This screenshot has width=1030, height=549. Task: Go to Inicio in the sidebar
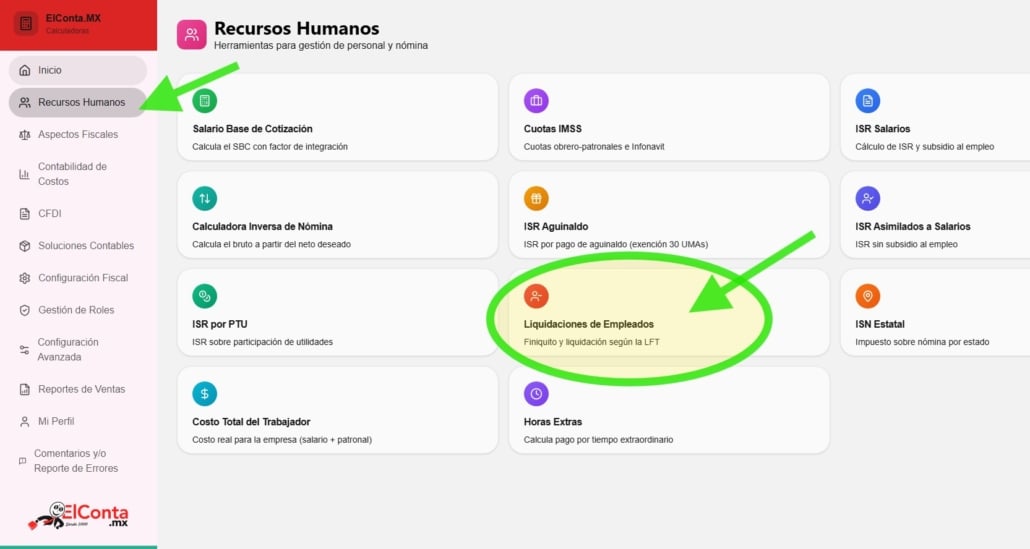pos(50,70)
